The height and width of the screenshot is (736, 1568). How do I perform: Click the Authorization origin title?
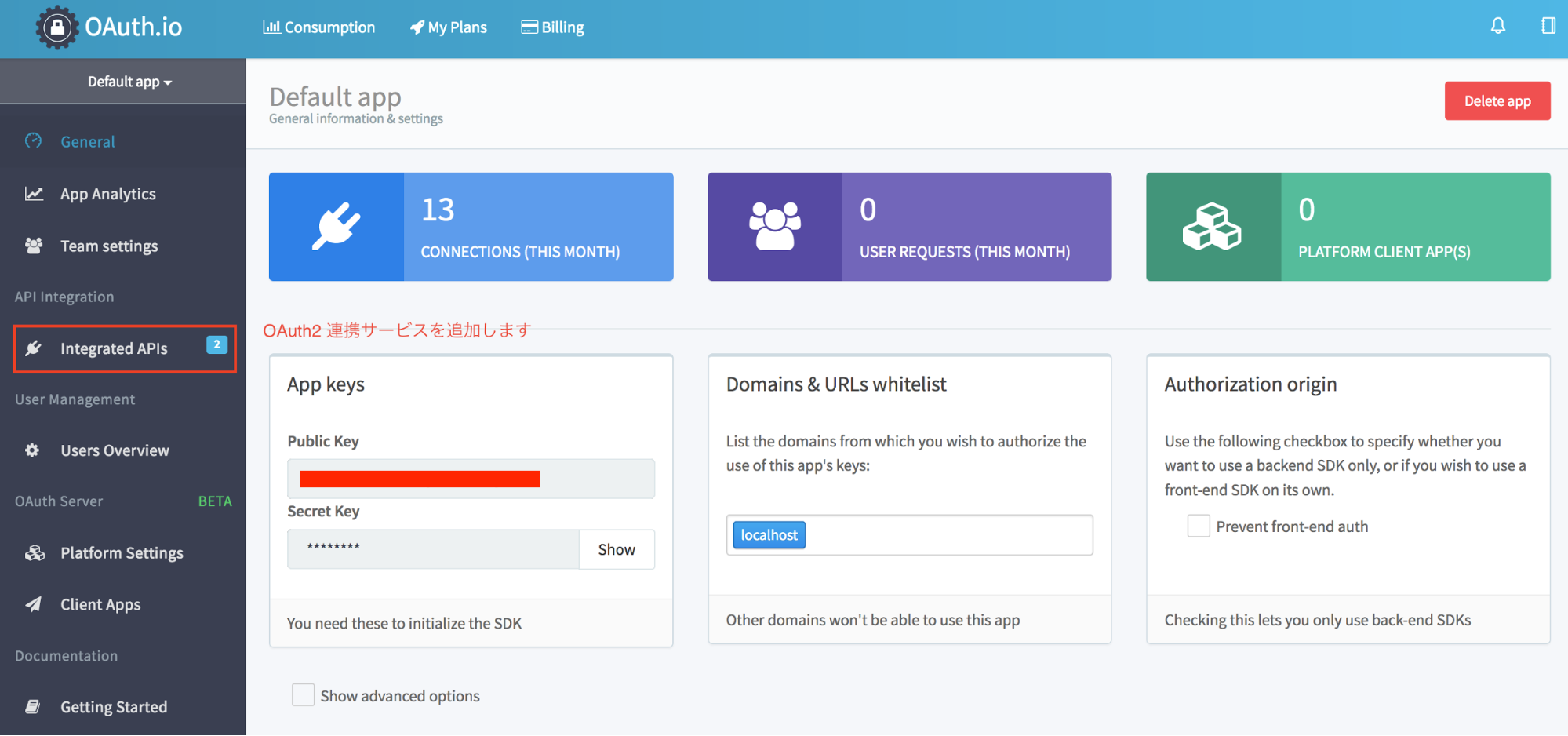(x=1250, y=384)
